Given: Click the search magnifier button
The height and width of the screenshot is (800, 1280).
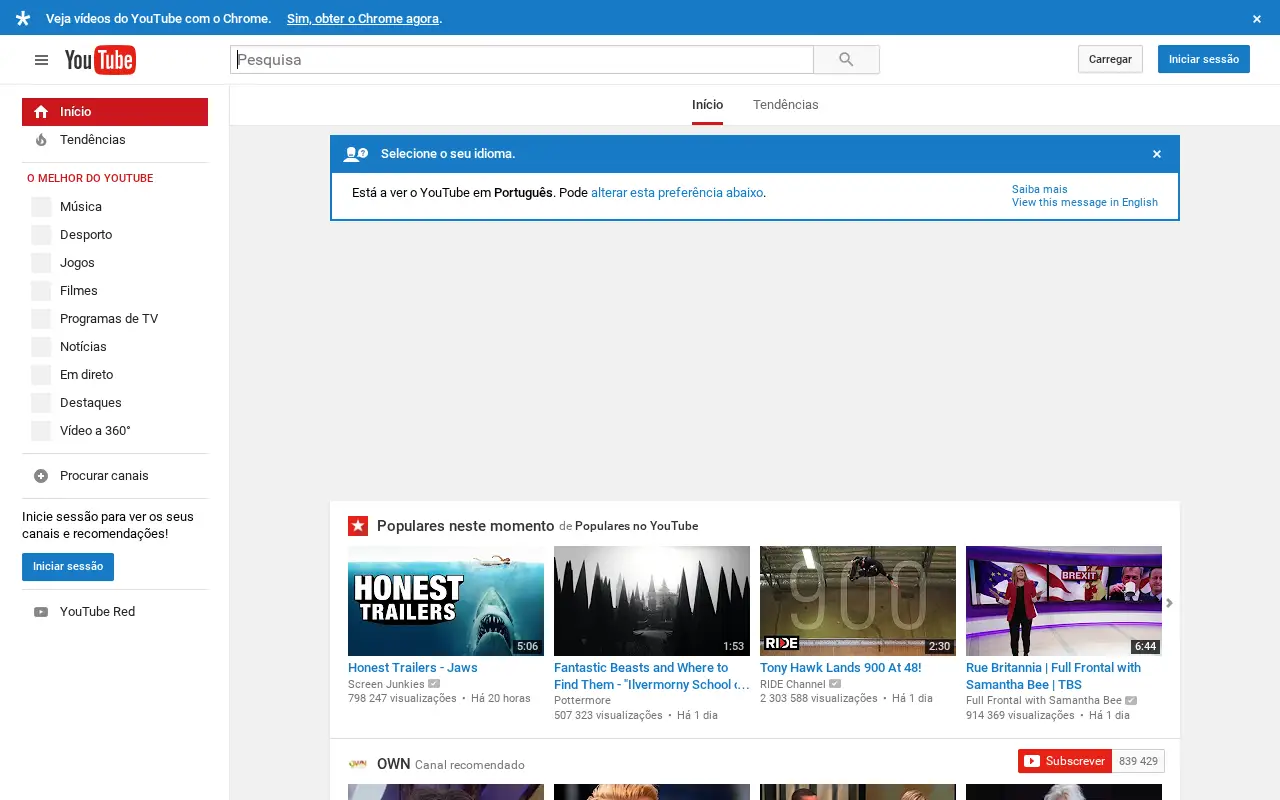Looking at the screenshot, I should 846,60.
